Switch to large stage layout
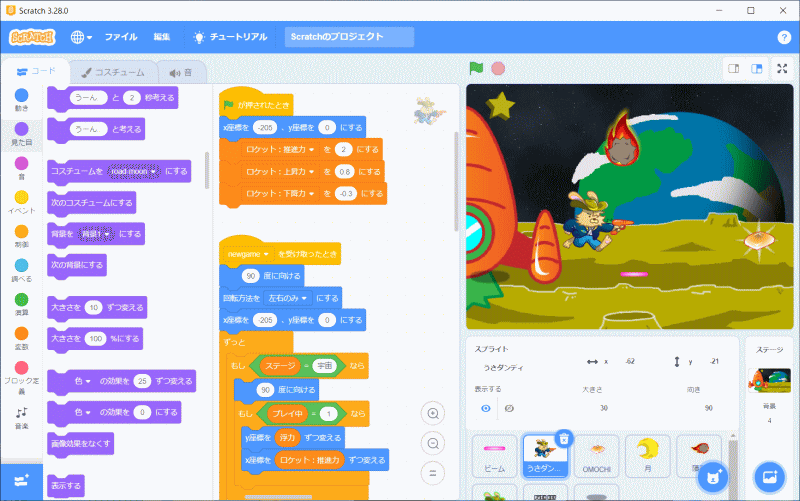This screenshot has height=501, width=800. 757,68
